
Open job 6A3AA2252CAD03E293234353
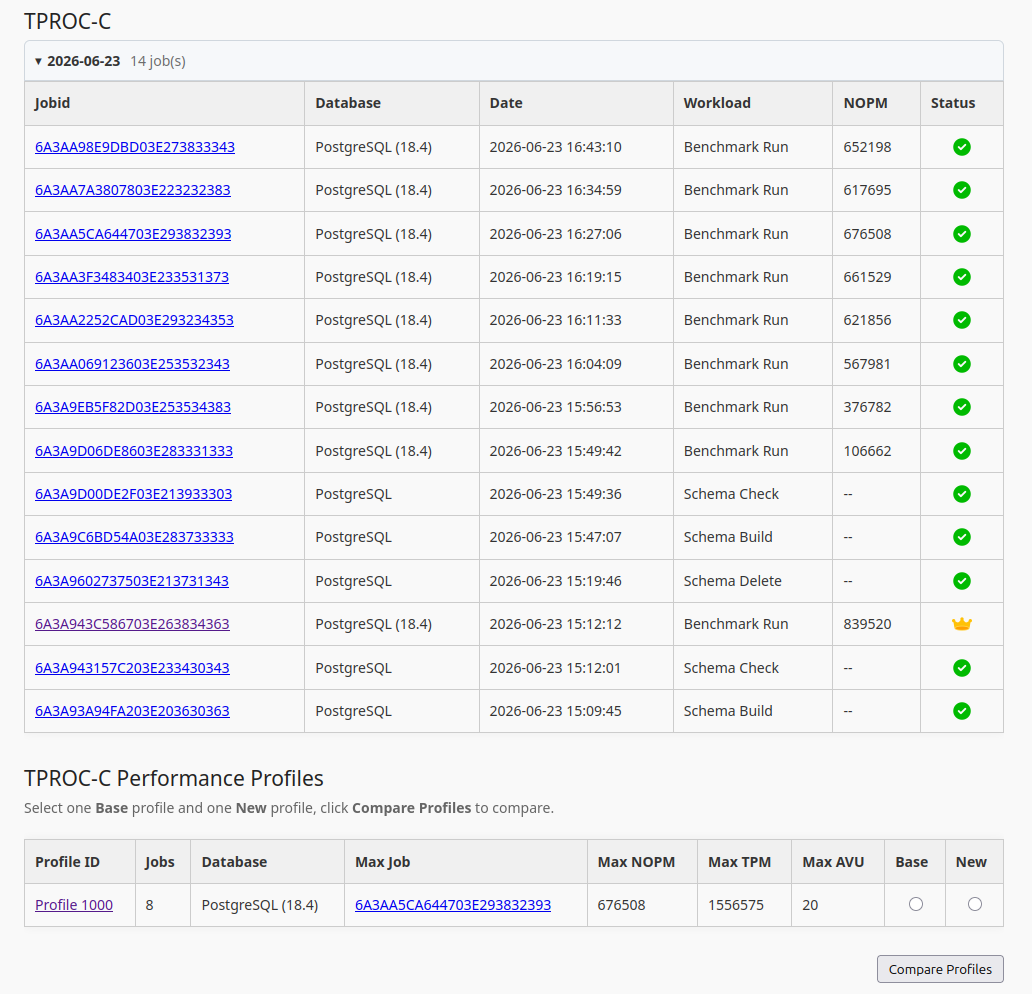coord(134,320)
